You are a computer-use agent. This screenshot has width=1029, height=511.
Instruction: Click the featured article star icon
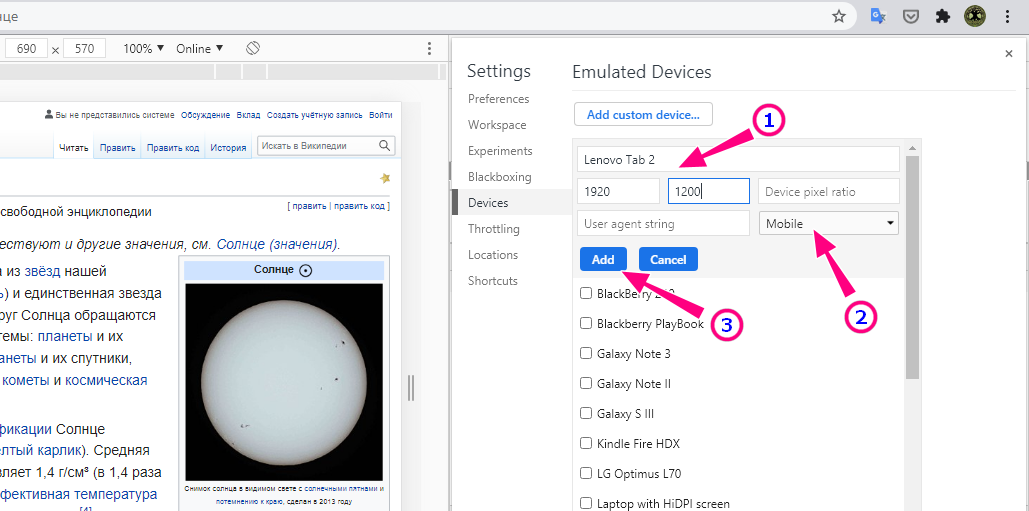point(385,178)
